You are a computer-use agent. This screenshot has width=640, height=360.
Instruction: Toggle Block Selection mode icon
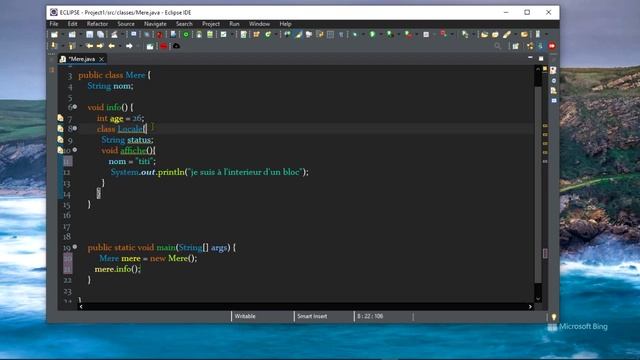330,35
